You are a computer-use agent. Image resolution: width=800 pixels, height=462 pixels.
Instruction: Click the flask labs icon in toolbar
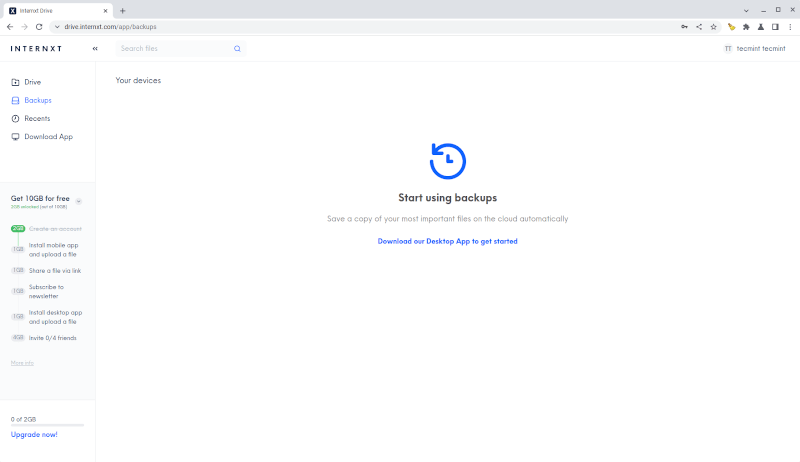(x=761, y=27)
